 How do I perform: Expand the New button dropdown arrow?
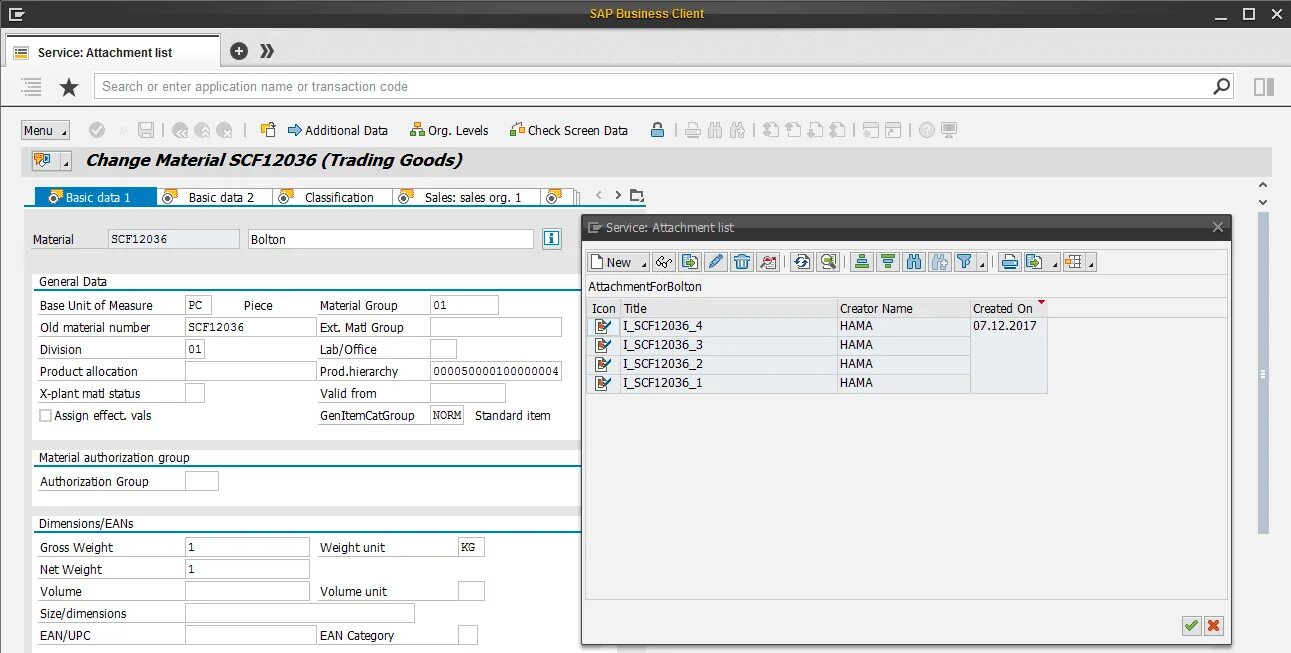tap(645, 263)
